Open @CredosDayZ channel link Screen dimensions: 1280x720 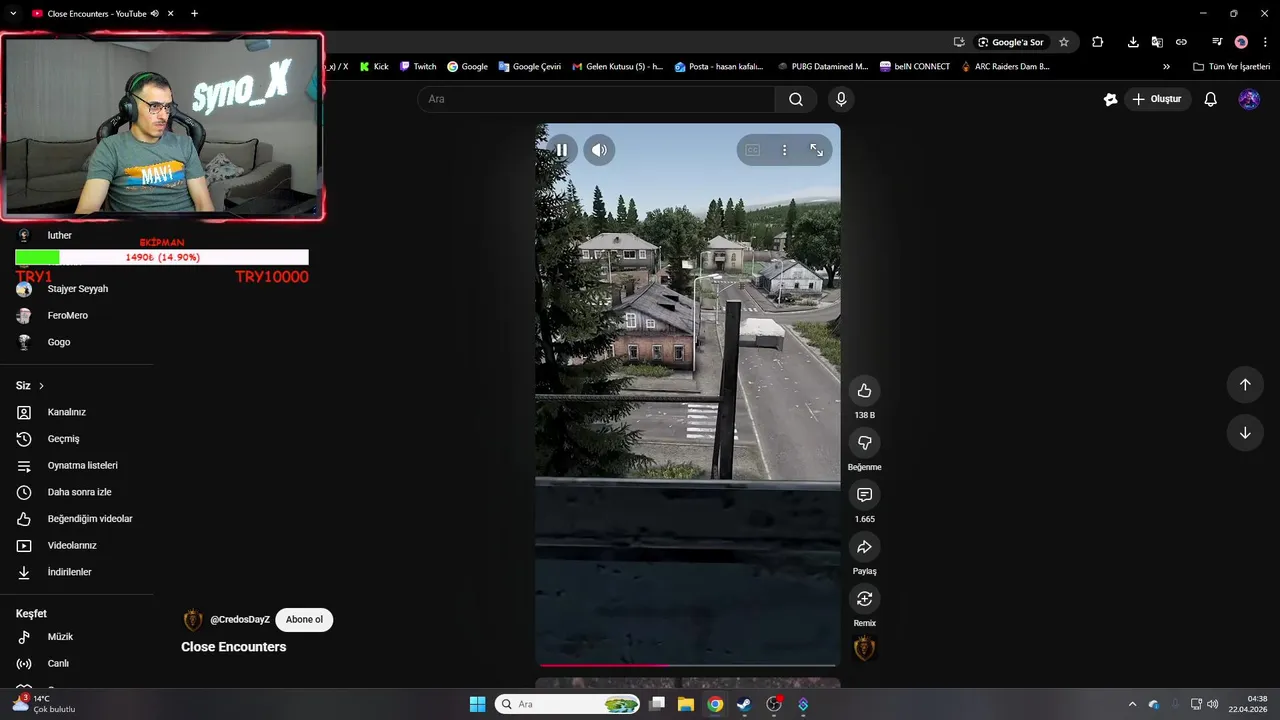pos(240,620)
